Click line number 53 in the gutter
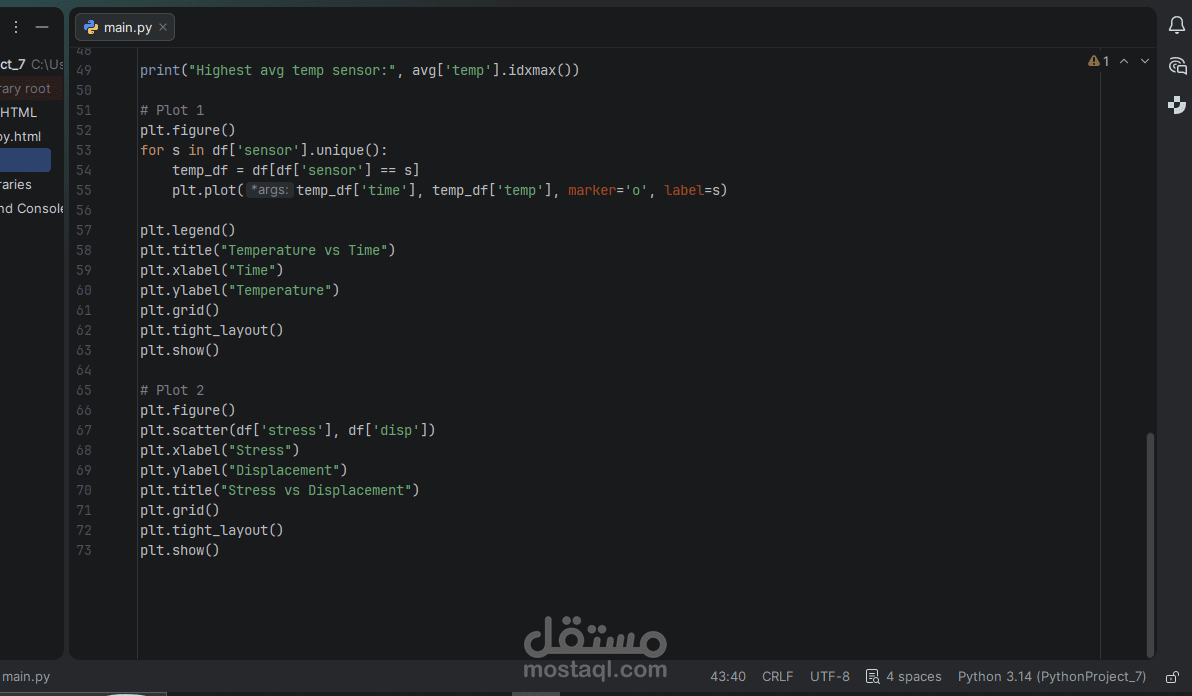 coord(84,150)
